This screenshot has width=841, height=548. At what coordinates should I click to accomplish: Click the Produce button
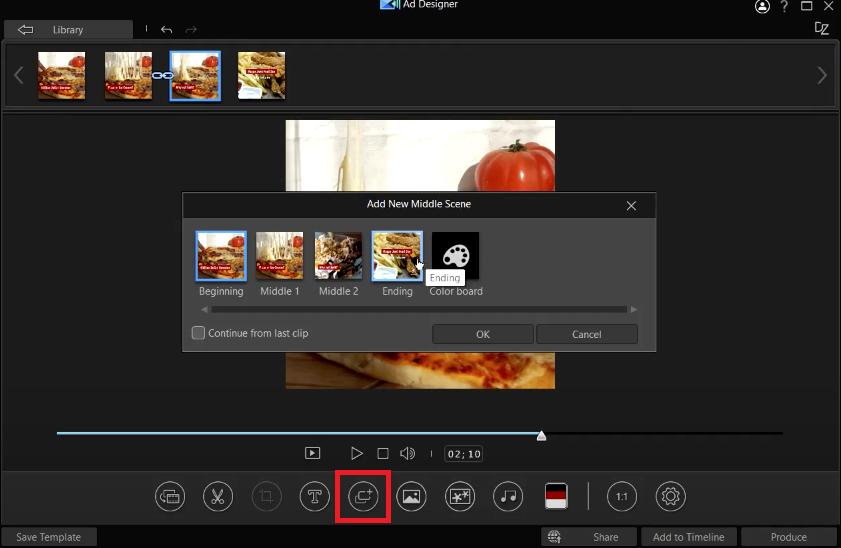click(788, 537)
